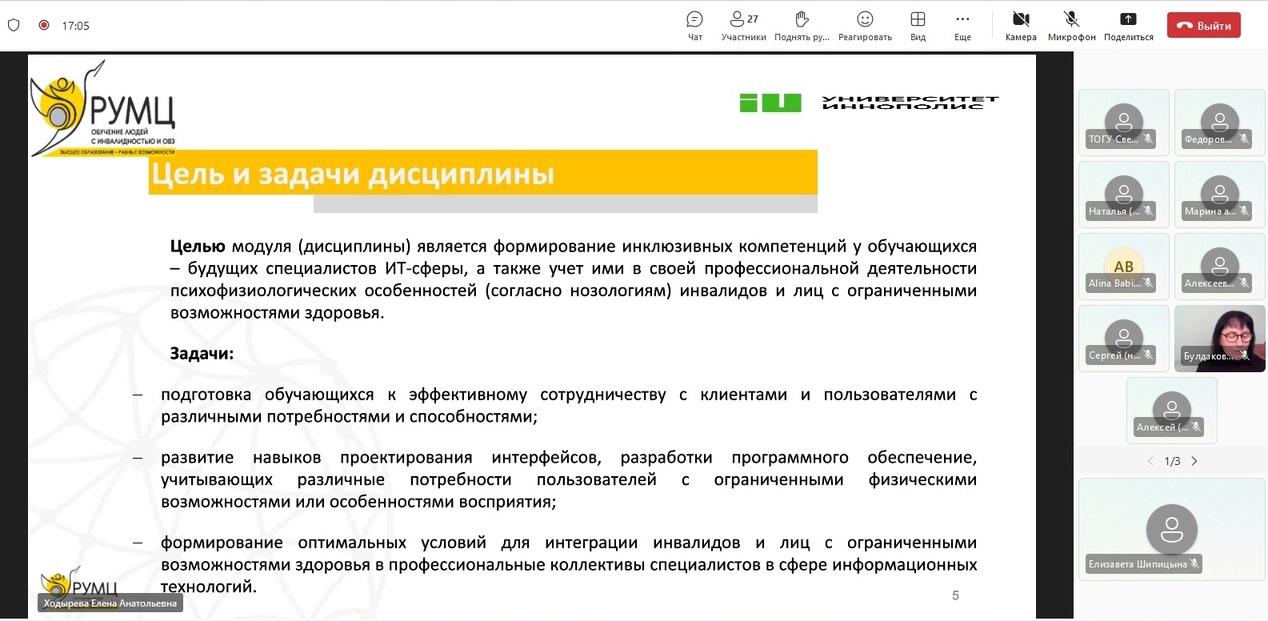Click the muted mic icon for Булдаков...

[x=1243, y=356]
